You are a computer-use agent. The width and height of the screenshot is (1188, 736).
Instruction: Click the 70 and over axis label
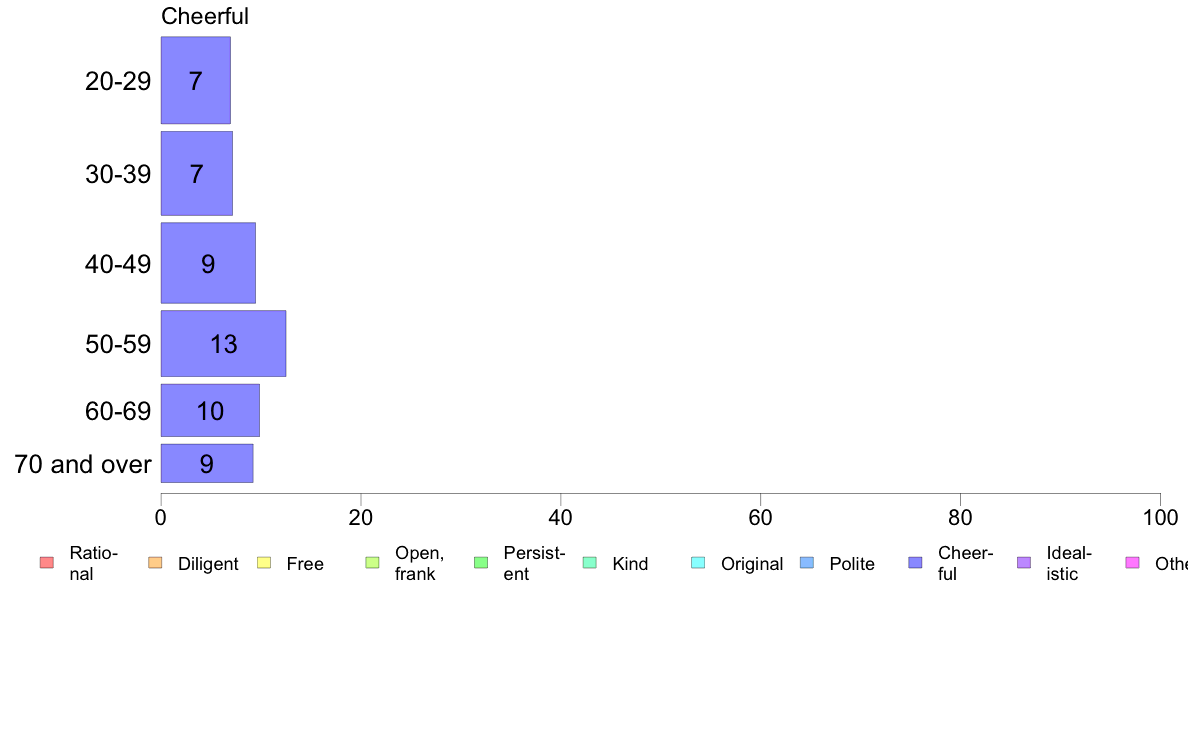point(83,464)
